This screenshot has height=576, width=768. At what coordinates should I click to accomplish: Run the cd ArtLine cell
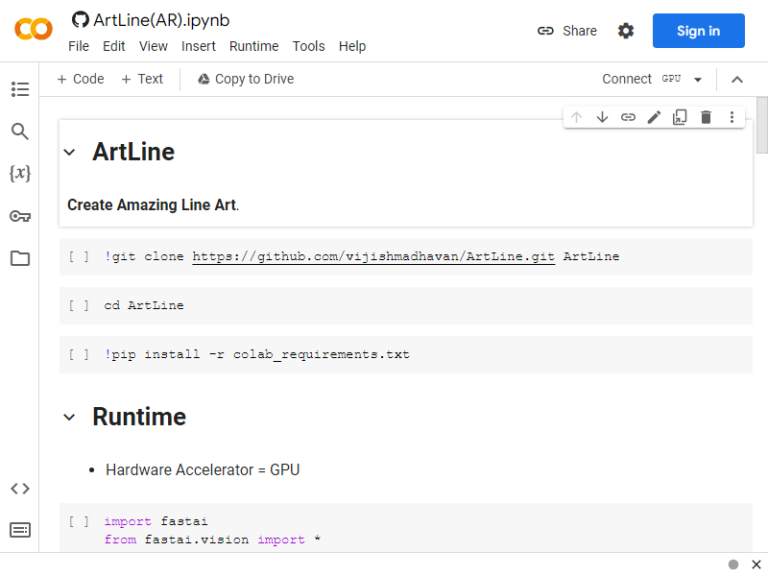click(79, 306)
